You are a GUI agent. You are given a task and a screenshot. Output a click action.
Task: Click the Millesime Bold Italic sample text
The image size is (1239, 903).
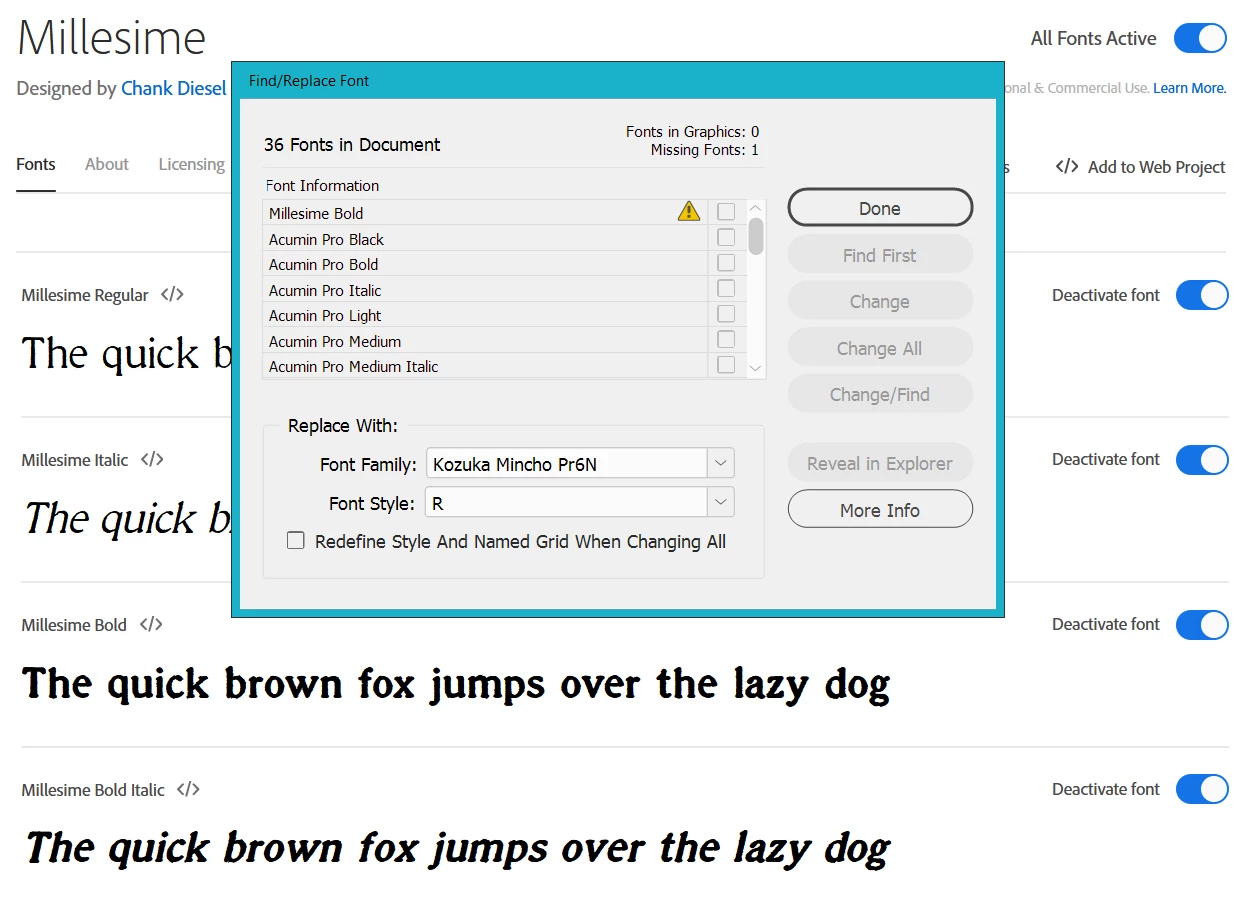coord(456,849)
